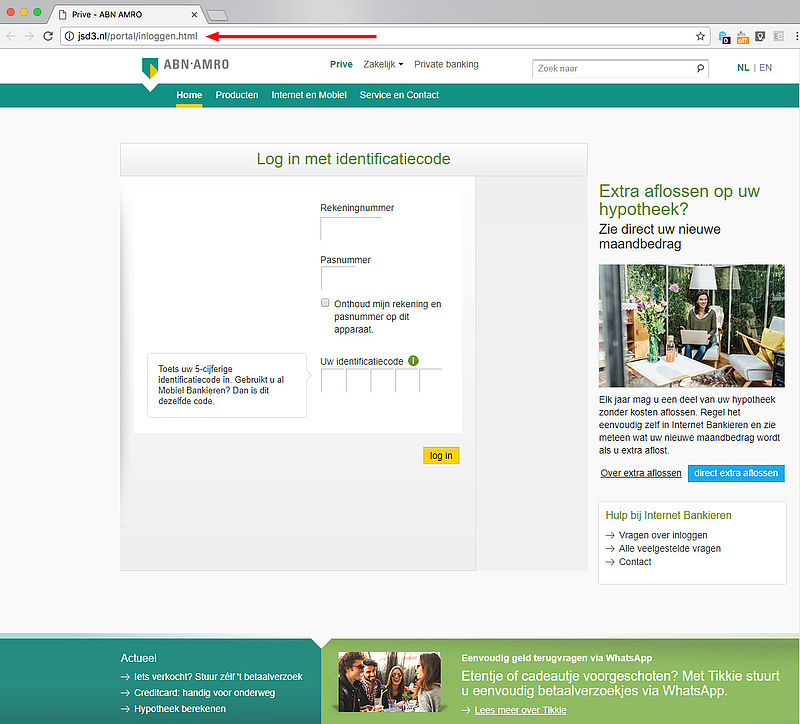The height and width of the screenshot is (724, 800).
Task: Click the browser address bar URL
Action: [x=137, y=36]
